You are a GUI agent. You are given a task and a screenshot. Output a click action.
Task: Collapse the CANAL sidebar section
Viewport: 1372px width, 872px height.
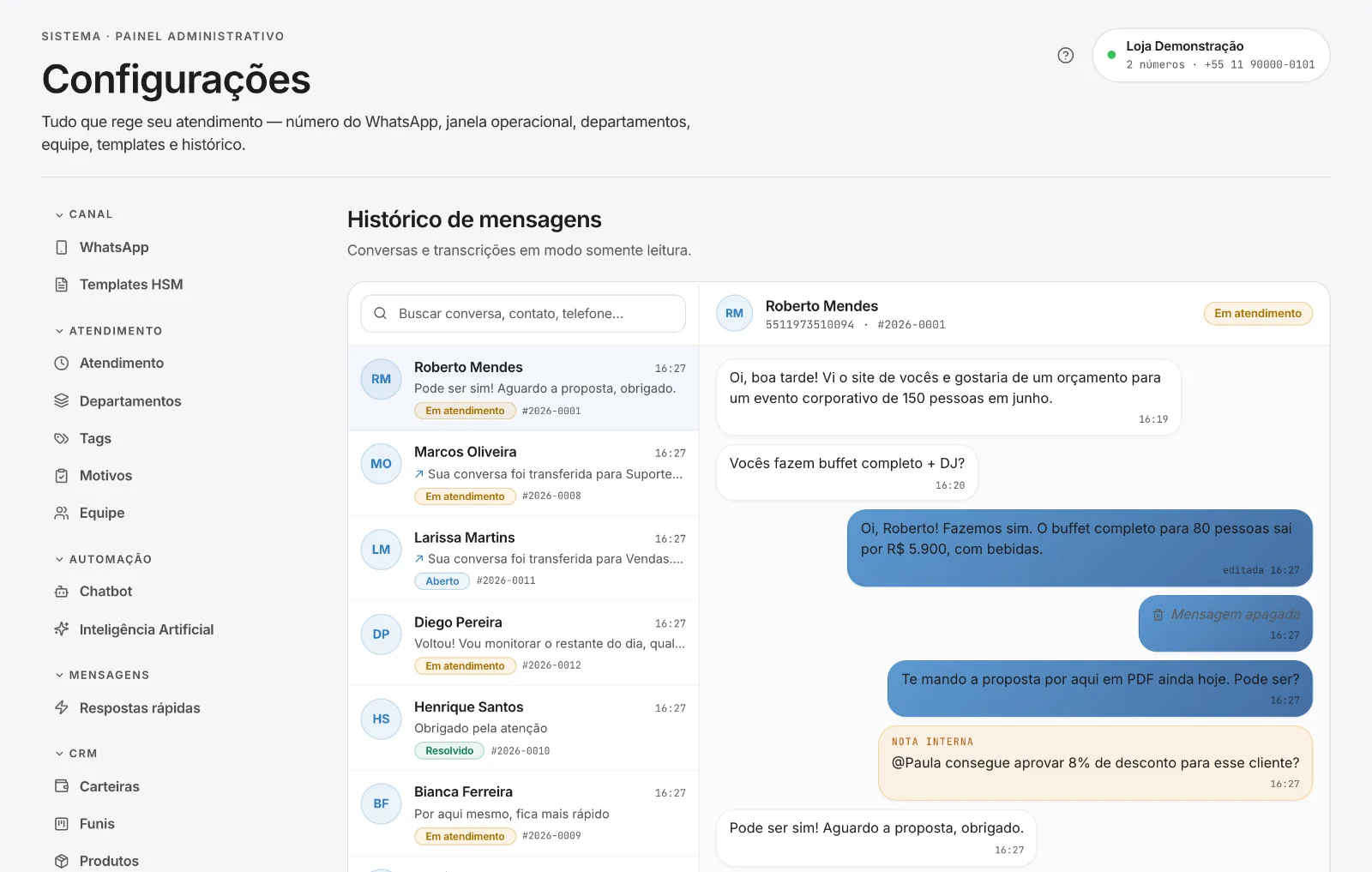tap(84, 214)
